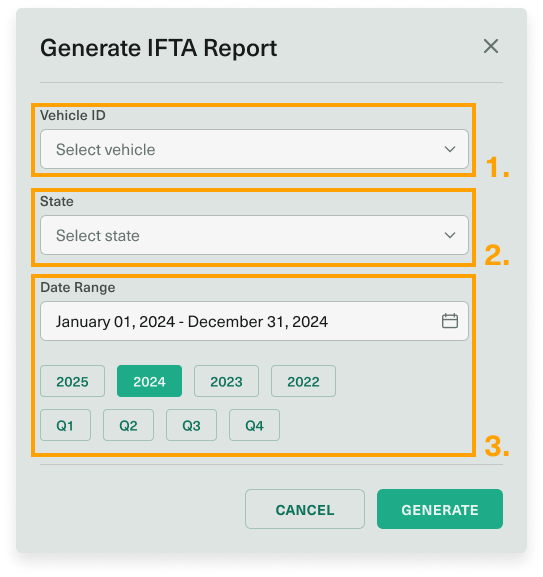Pick the Q3 quarter
The width and height of the screenshot is (543, 577).
tap(191, 425)
